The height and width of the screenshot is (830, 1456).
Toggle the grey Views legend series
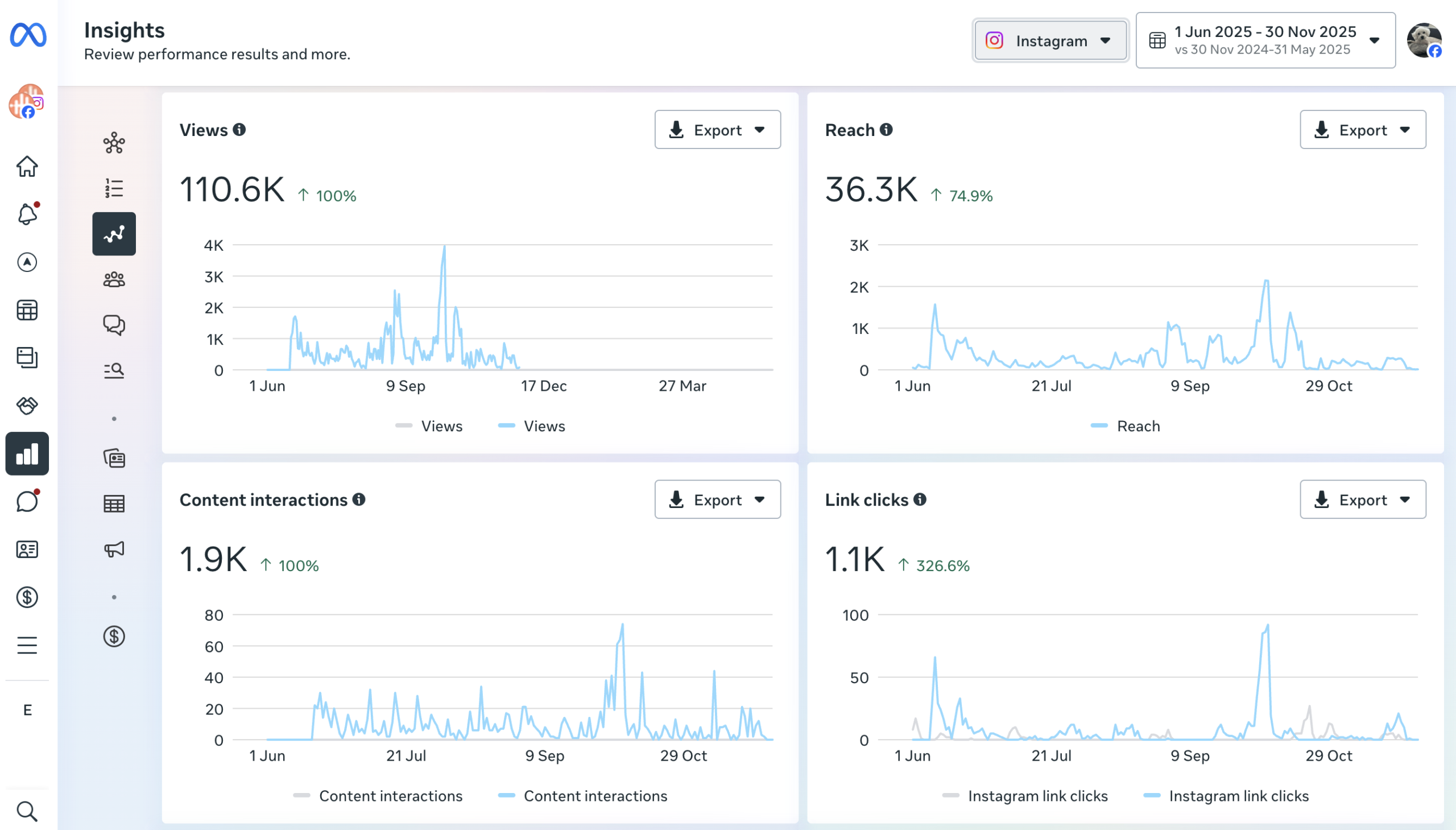(x=429, y=426)
